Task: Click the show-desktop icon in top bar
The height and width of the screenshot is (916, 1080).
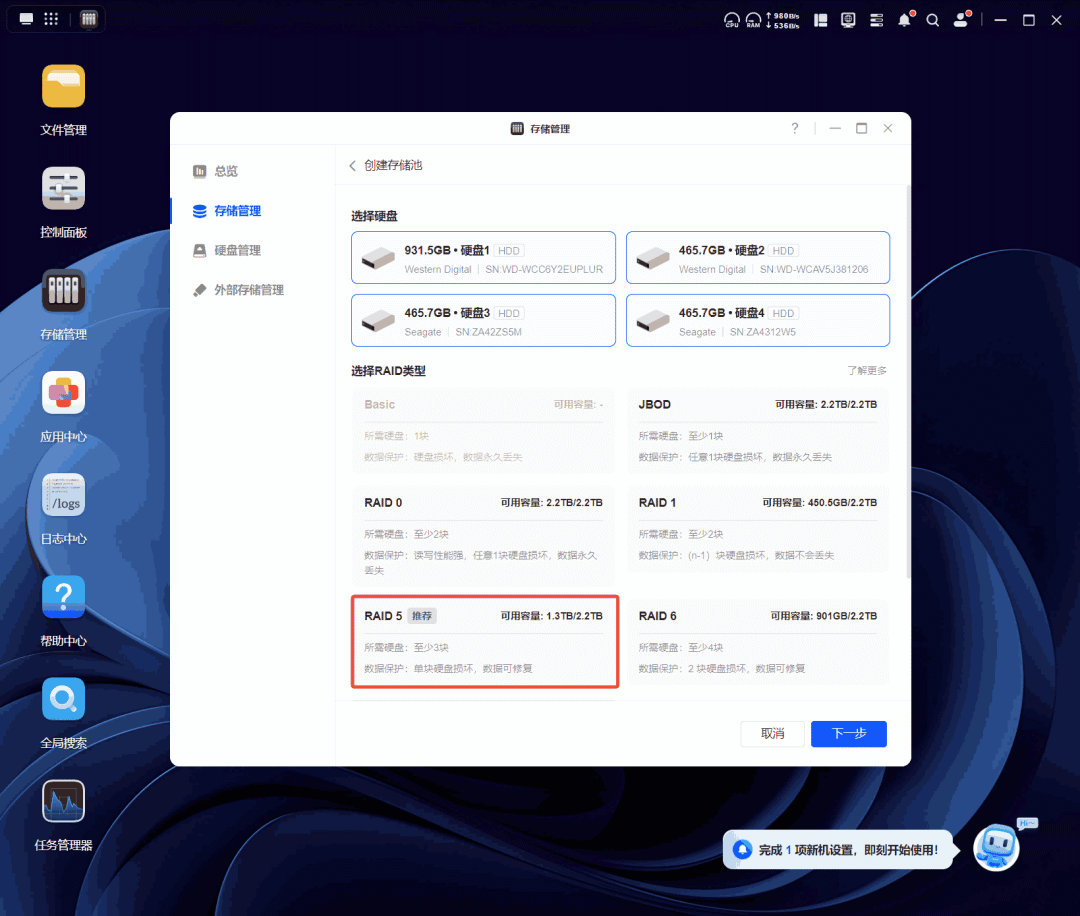Action: [x=26, y=19]
